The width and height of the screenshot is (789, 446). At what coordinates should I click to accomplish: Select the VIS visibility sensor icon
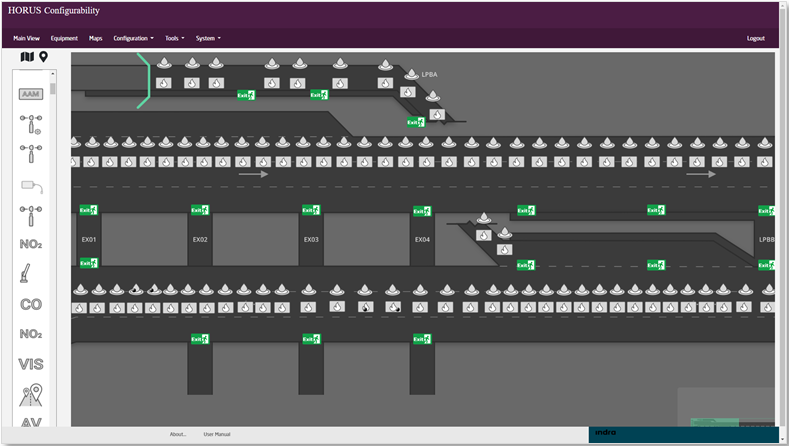coord(31,364)
